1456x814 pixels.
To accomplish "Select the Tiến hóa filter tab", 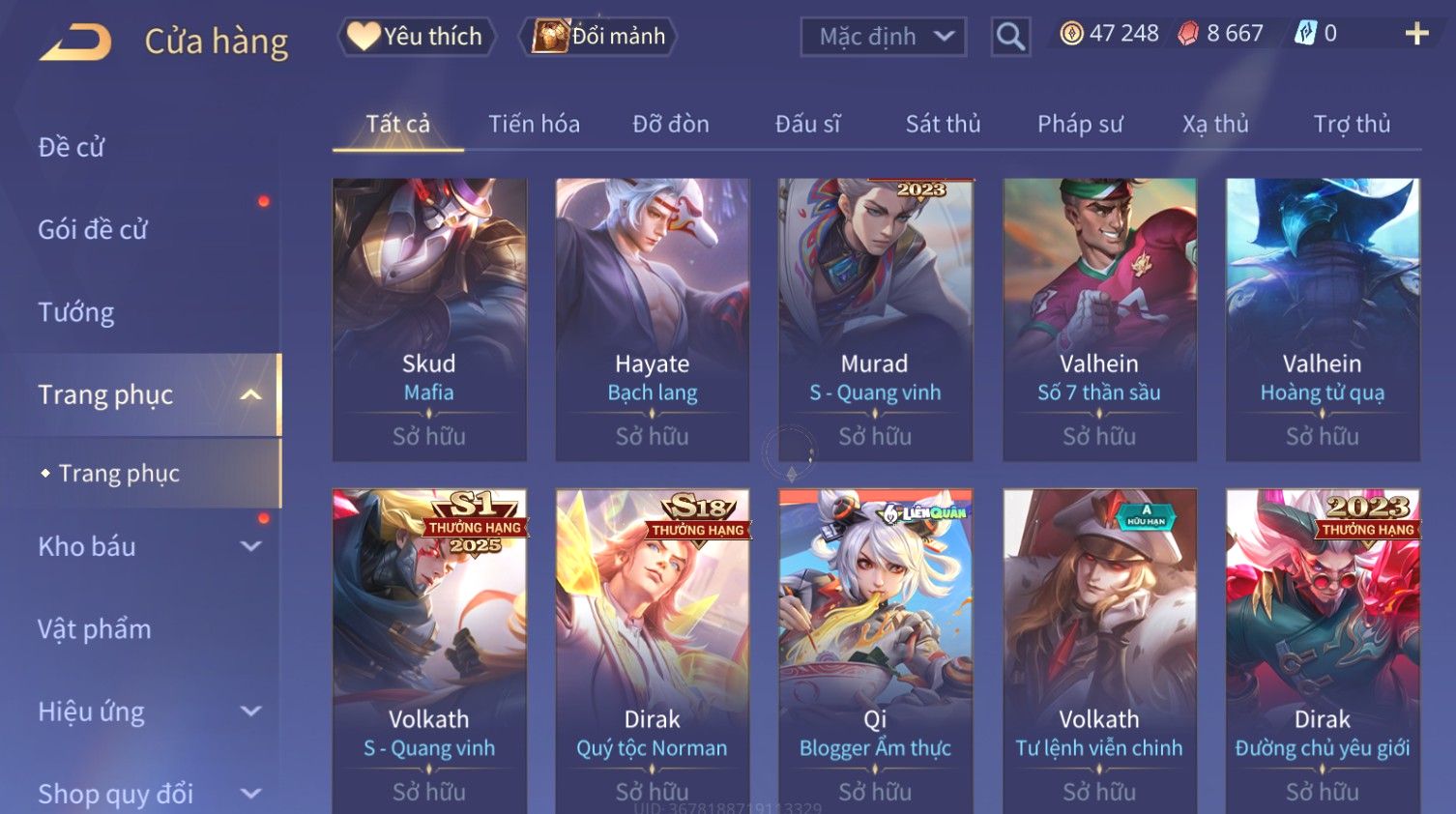I will [534, 124].
